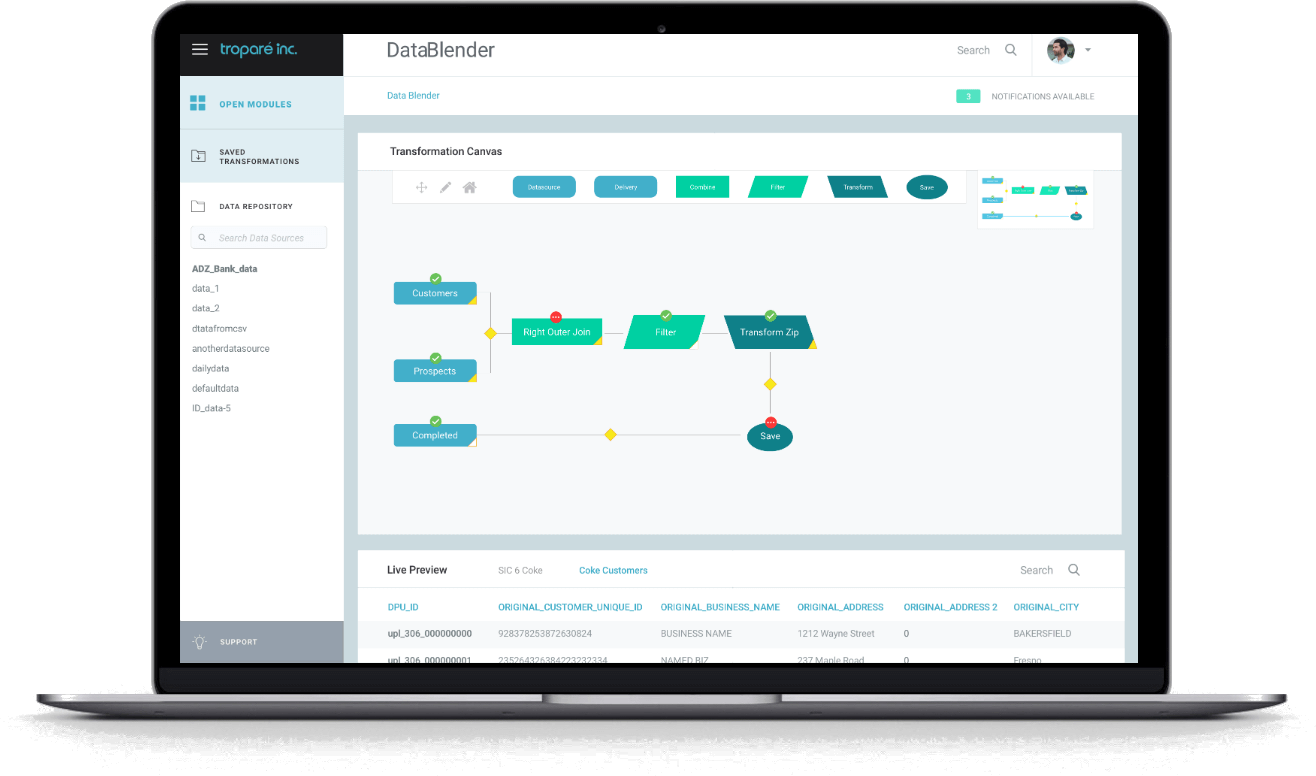The height and width of the screenshot is (776, 1316).
Task: Click the Data Blender breadcrumb link
Action: [x=413, y=96]
